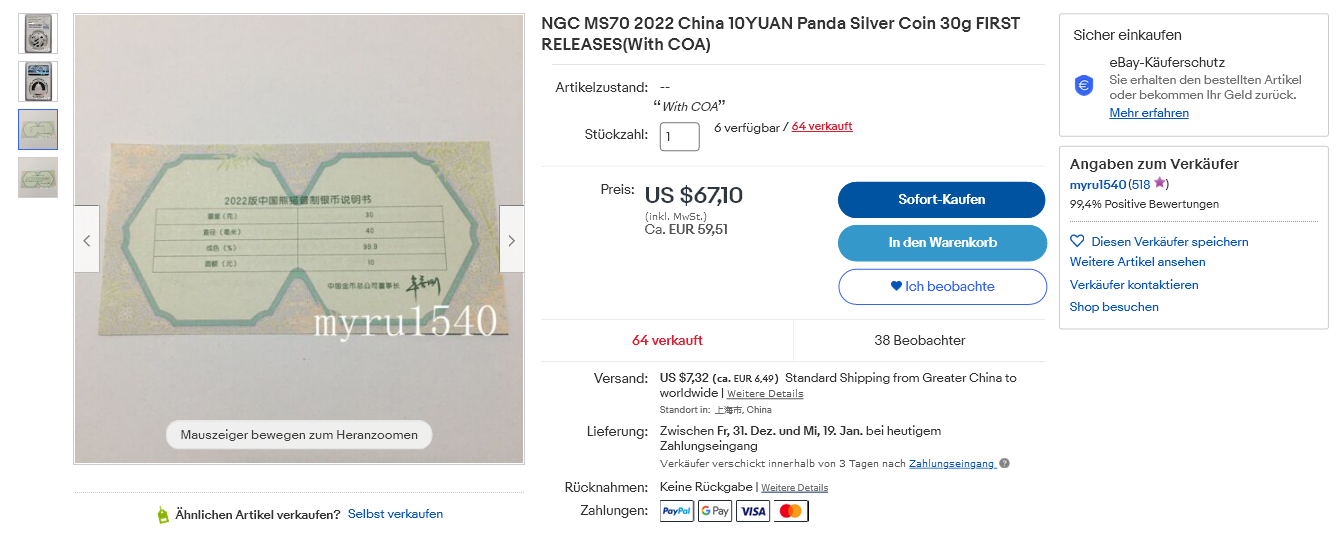Click the PayPal payment icon
Viewport: 1340px width, 555px height.
click(677, 511)
